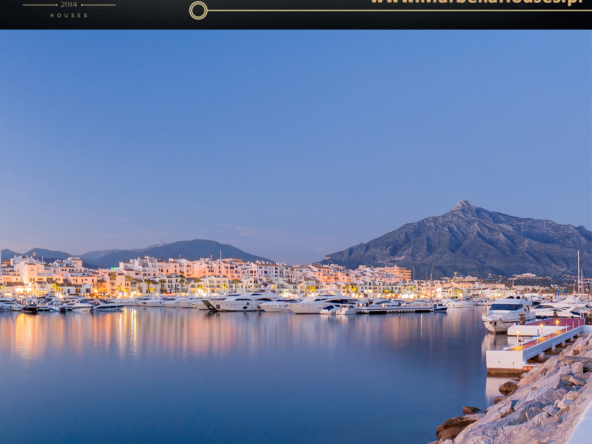This screenshot has height=444, width=592.
Task: Click the marina harbor photo
Action: (x=296, y=237)
